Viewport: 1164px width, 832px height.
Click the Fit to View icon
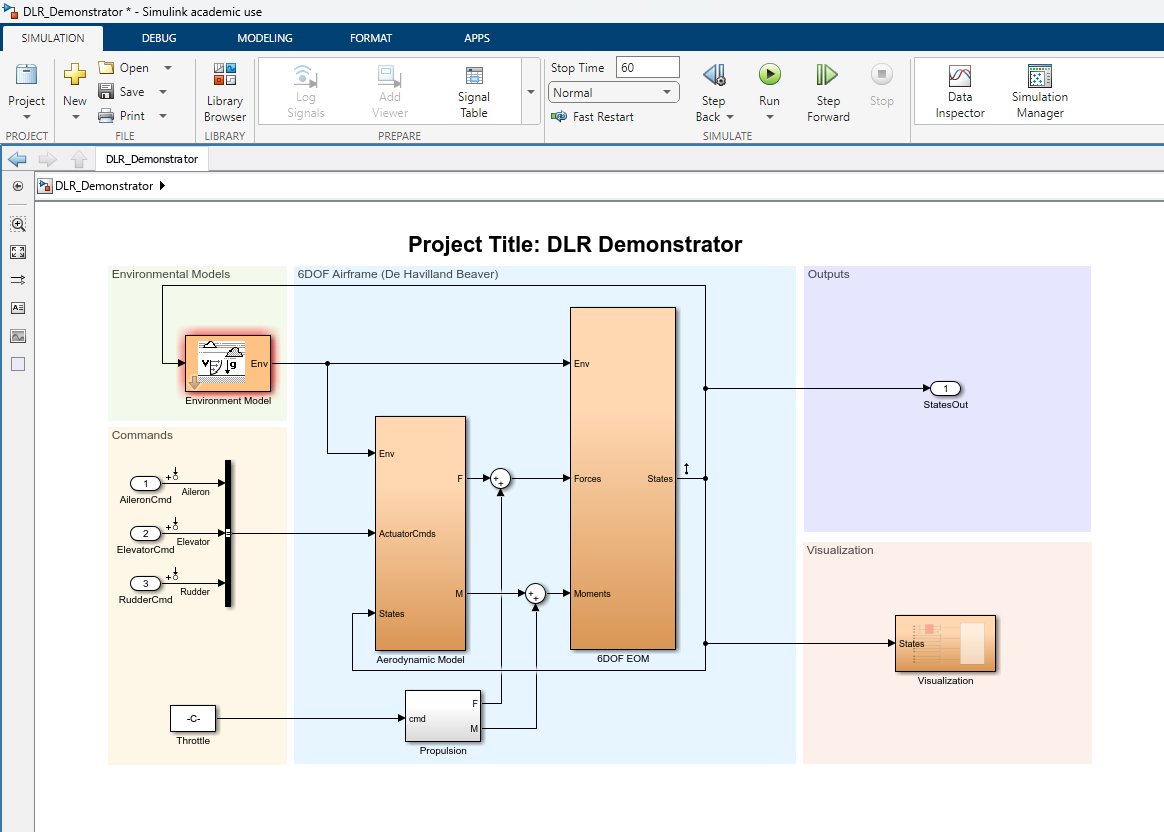(x=18, y=252)
